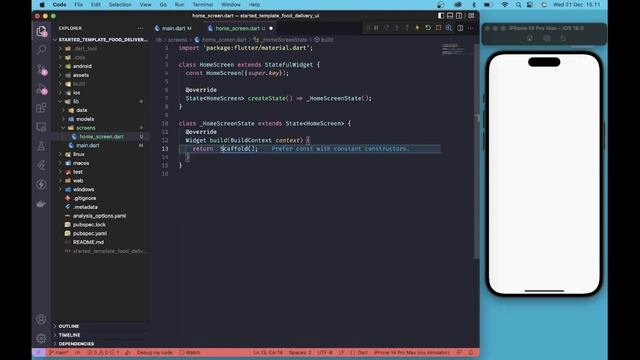Image resolution: width=640 pixels, height=360 pixels.
Task: Expand the DEPENDENCIES section
Action: pyautogui.click(x=101, y=344)
